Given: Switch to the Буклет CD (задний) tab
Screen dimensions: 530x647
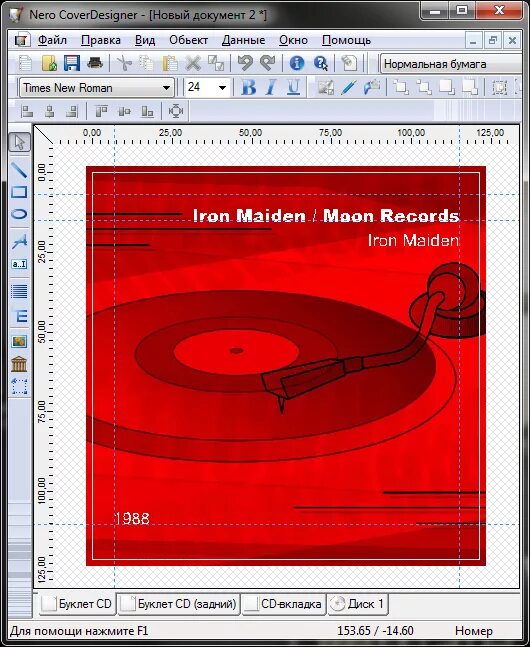Looking at the screenshot, I should coord(179,604).
